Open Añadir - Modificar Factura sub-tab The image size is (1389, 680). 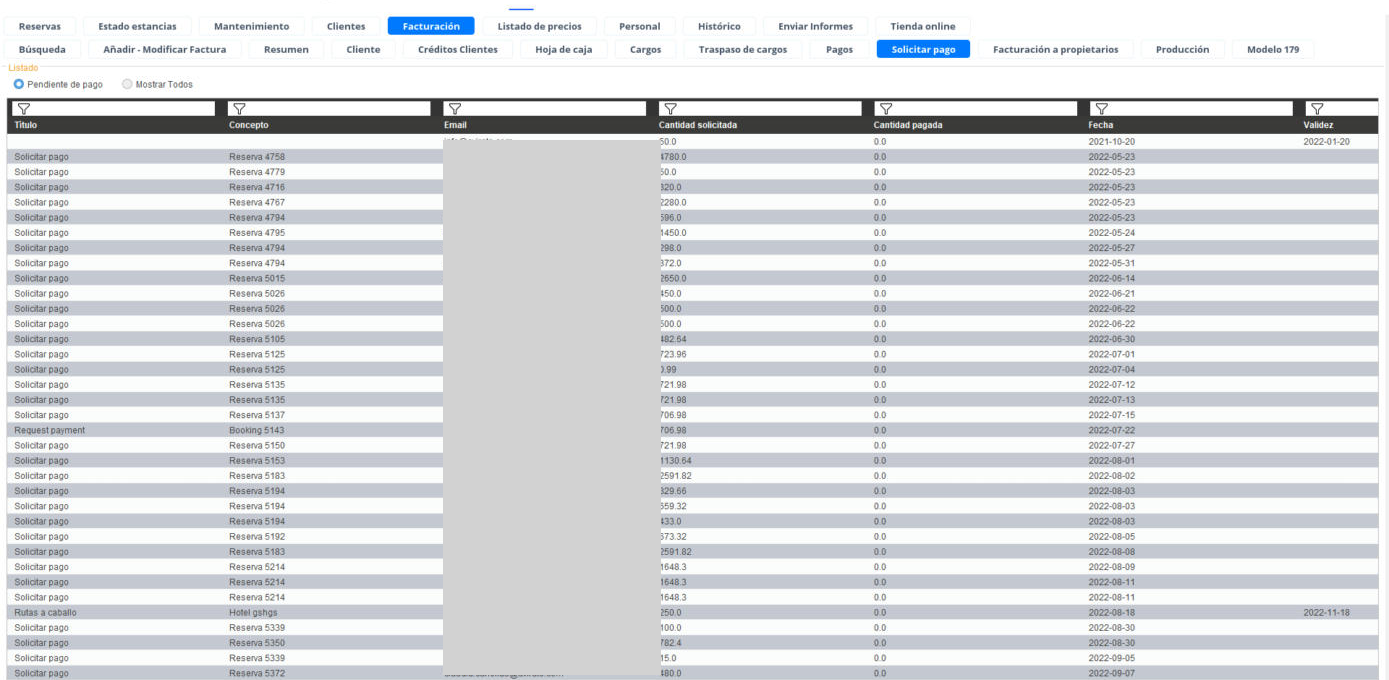click(165, 49)
